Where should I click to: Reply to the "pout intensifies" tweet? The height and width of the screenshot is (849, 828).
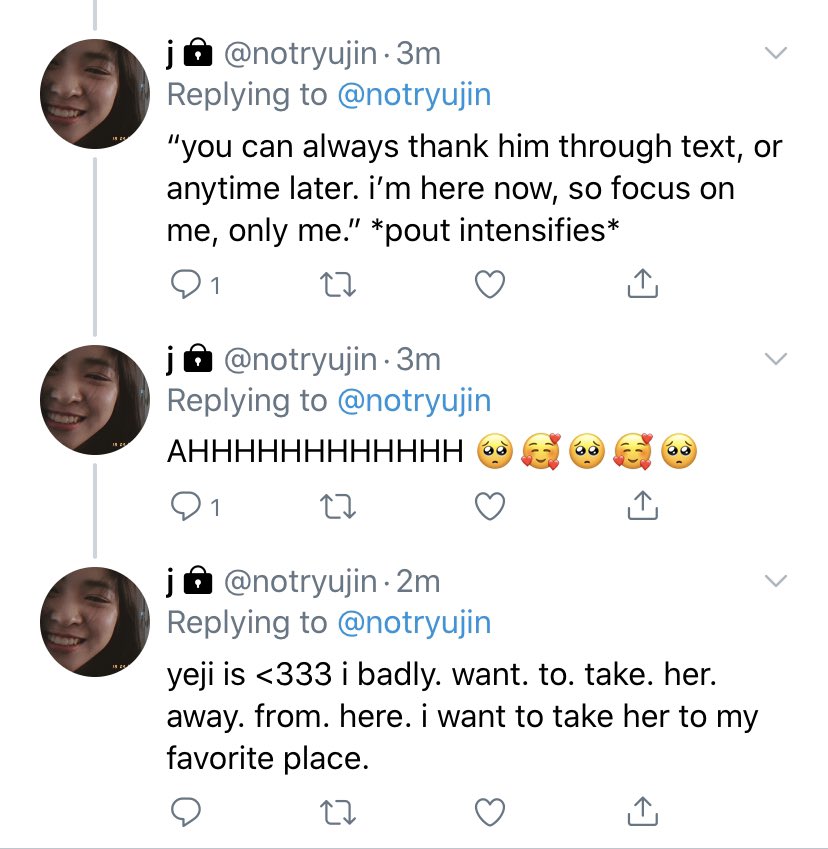(186, 285)
